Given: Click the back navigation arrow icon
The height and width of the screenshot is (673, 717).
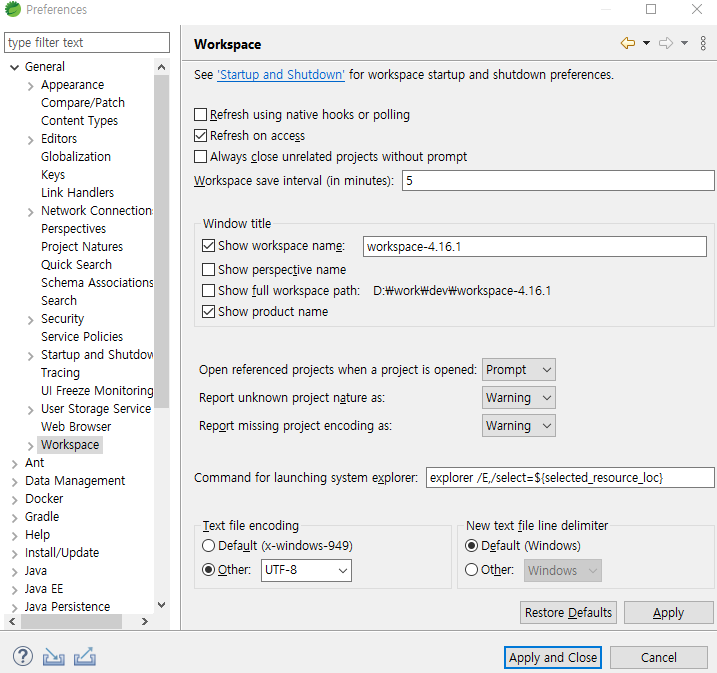Looking at the screenshot, I should [628, 43].
